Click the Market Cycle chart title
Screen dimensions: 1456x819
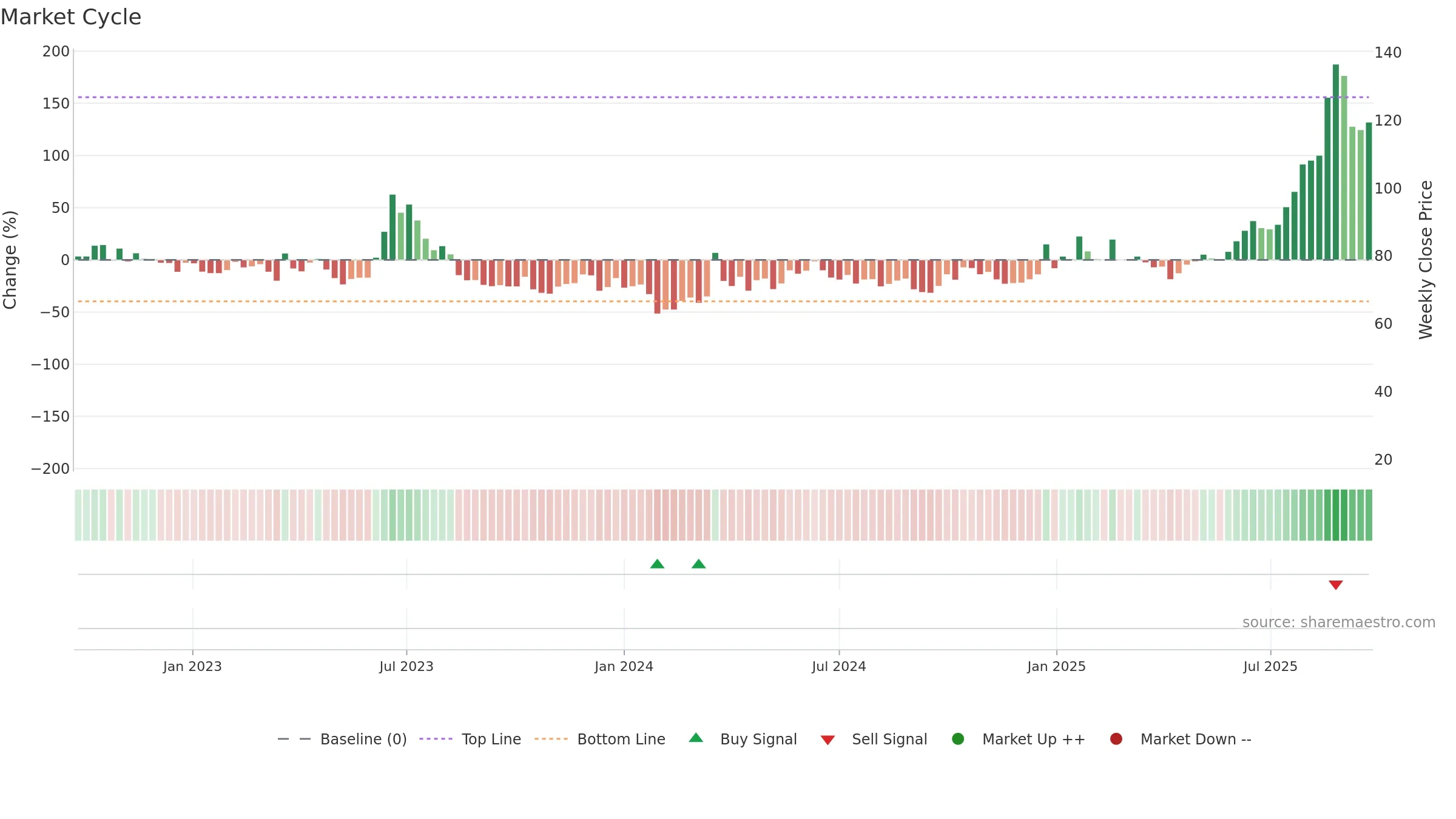pyautogui.click(x=70, y=17)
